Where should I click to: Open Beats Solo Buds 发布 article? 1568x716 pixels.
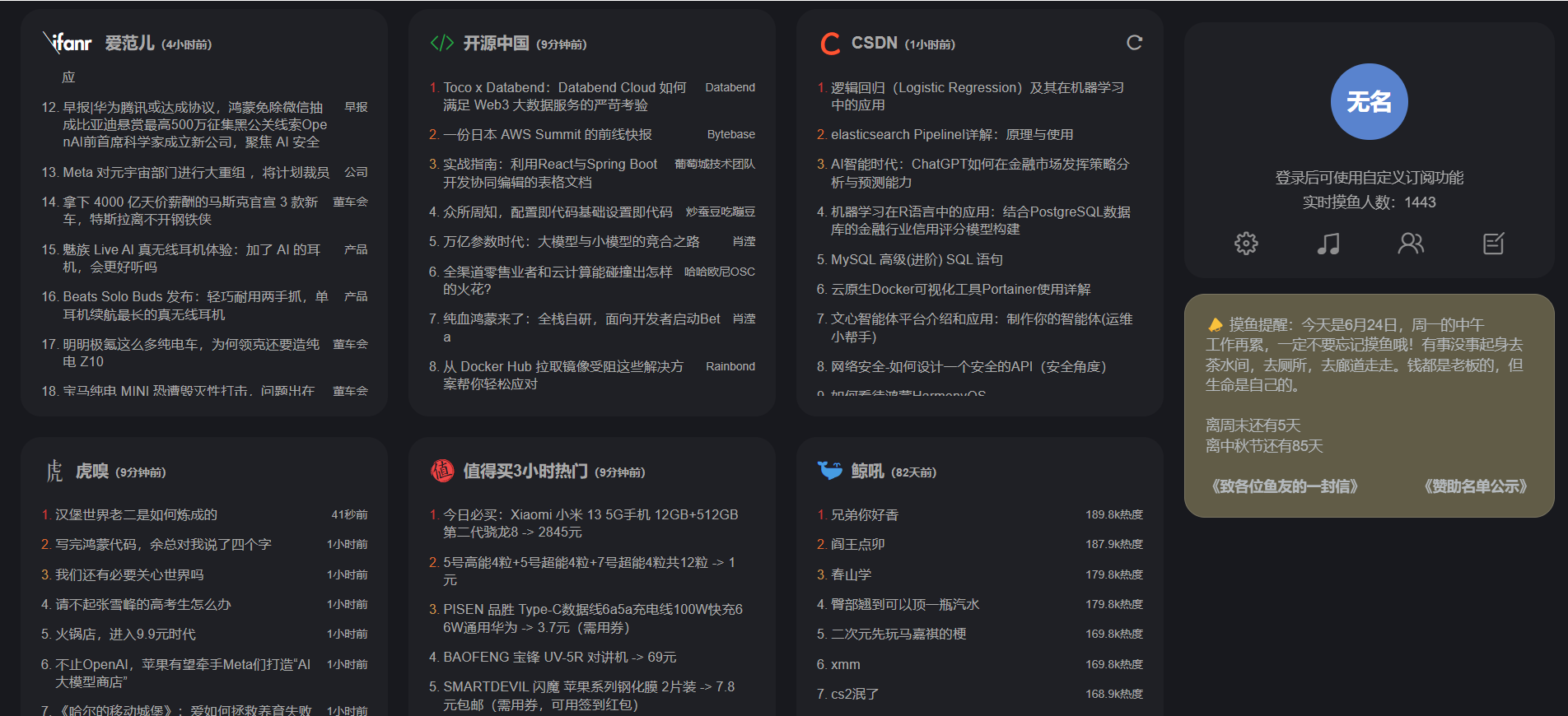(x=195, y=305)
